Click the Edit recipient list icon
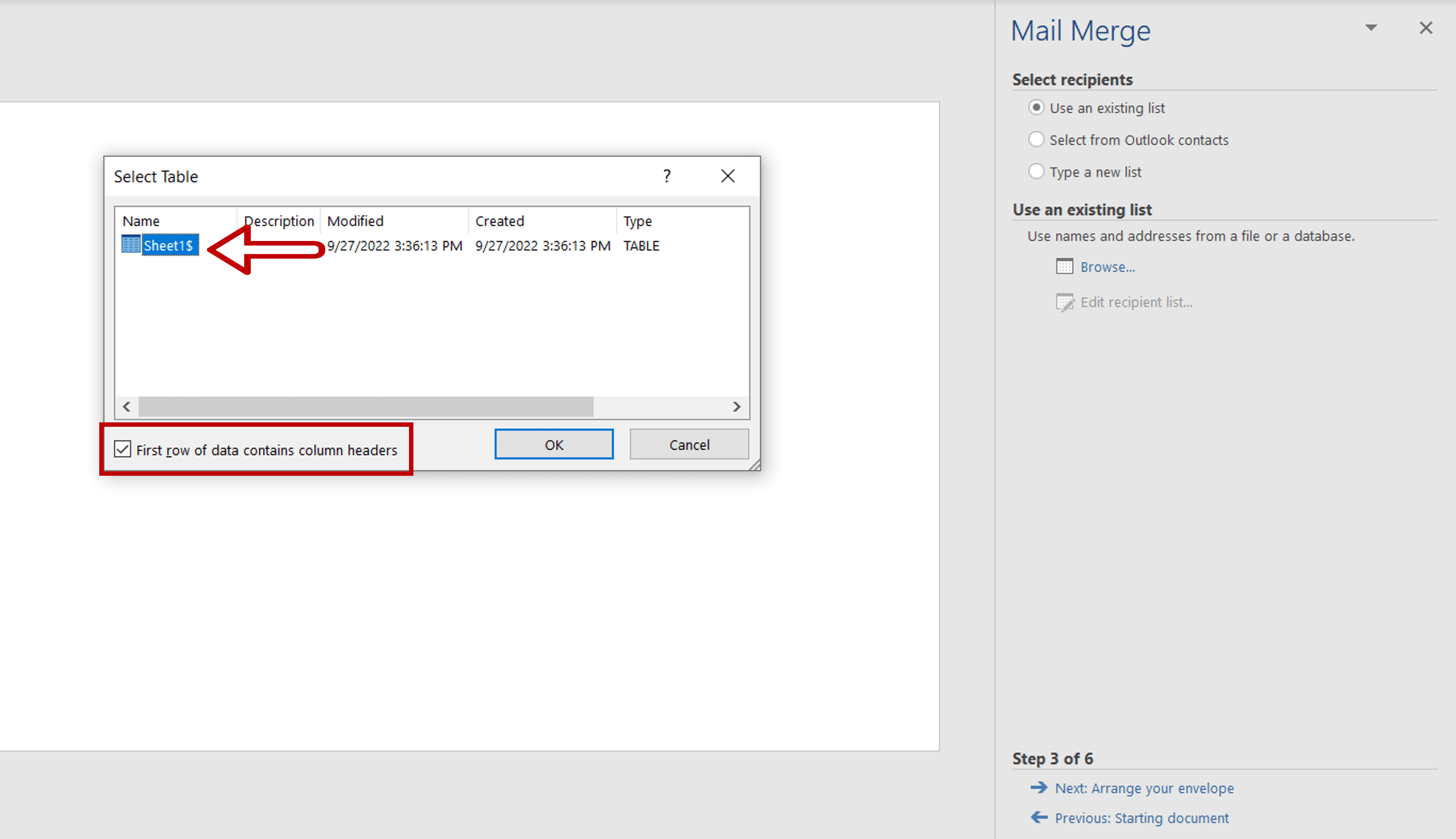 pos(1065,302)
